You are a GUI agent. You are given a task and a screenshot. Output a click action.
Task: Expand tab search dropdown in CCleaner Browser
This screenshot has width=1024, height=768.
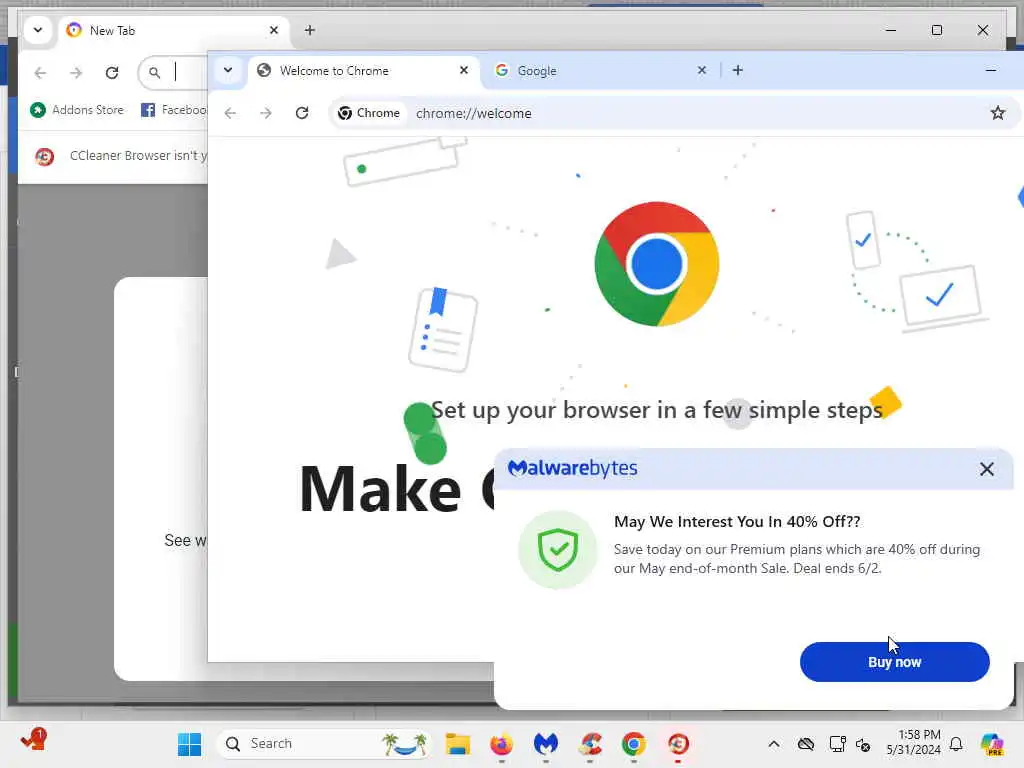click(x=38, y=30)
